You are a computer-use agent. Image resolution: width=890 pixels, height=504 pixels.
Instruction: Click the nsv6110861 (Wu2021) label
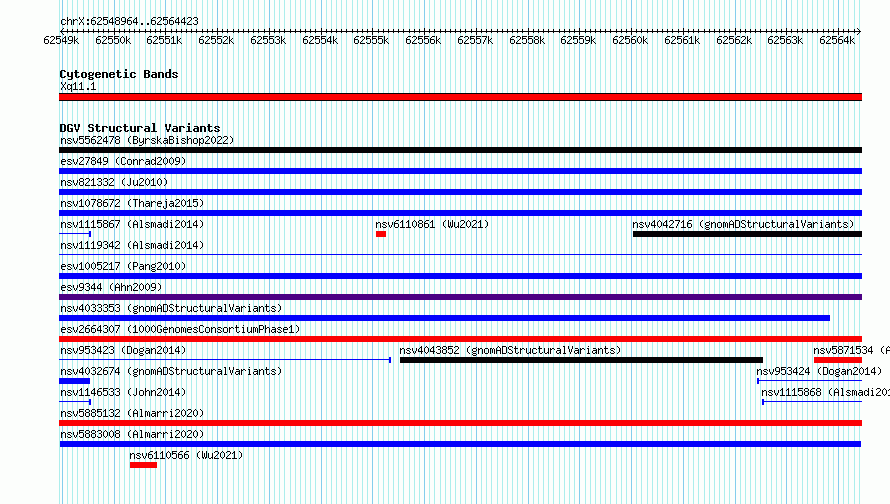tap(432, 224)
